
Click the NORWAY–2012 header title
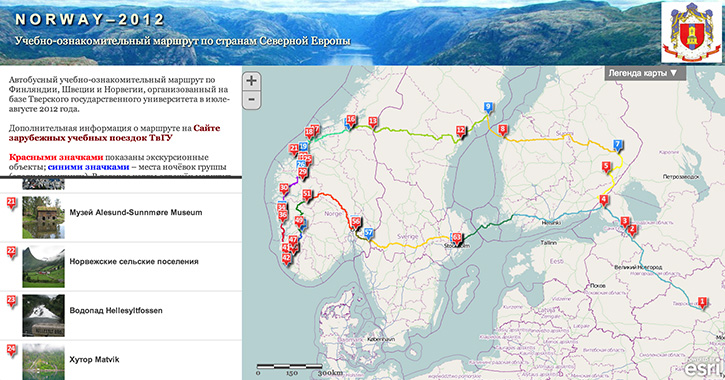90,20
